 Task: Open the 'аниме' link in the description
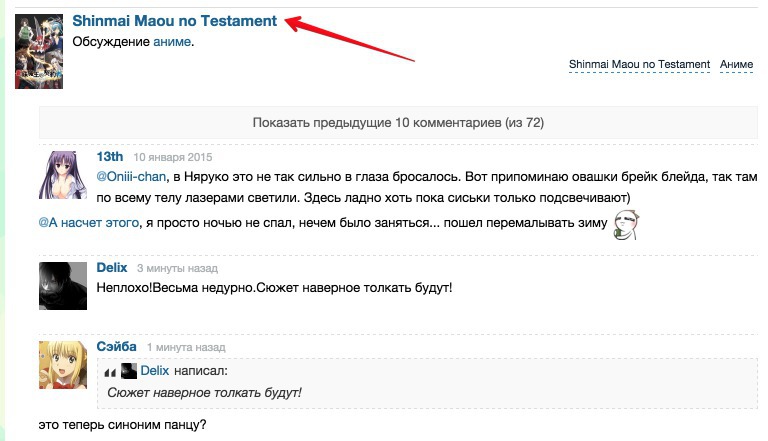coord(171,42)
